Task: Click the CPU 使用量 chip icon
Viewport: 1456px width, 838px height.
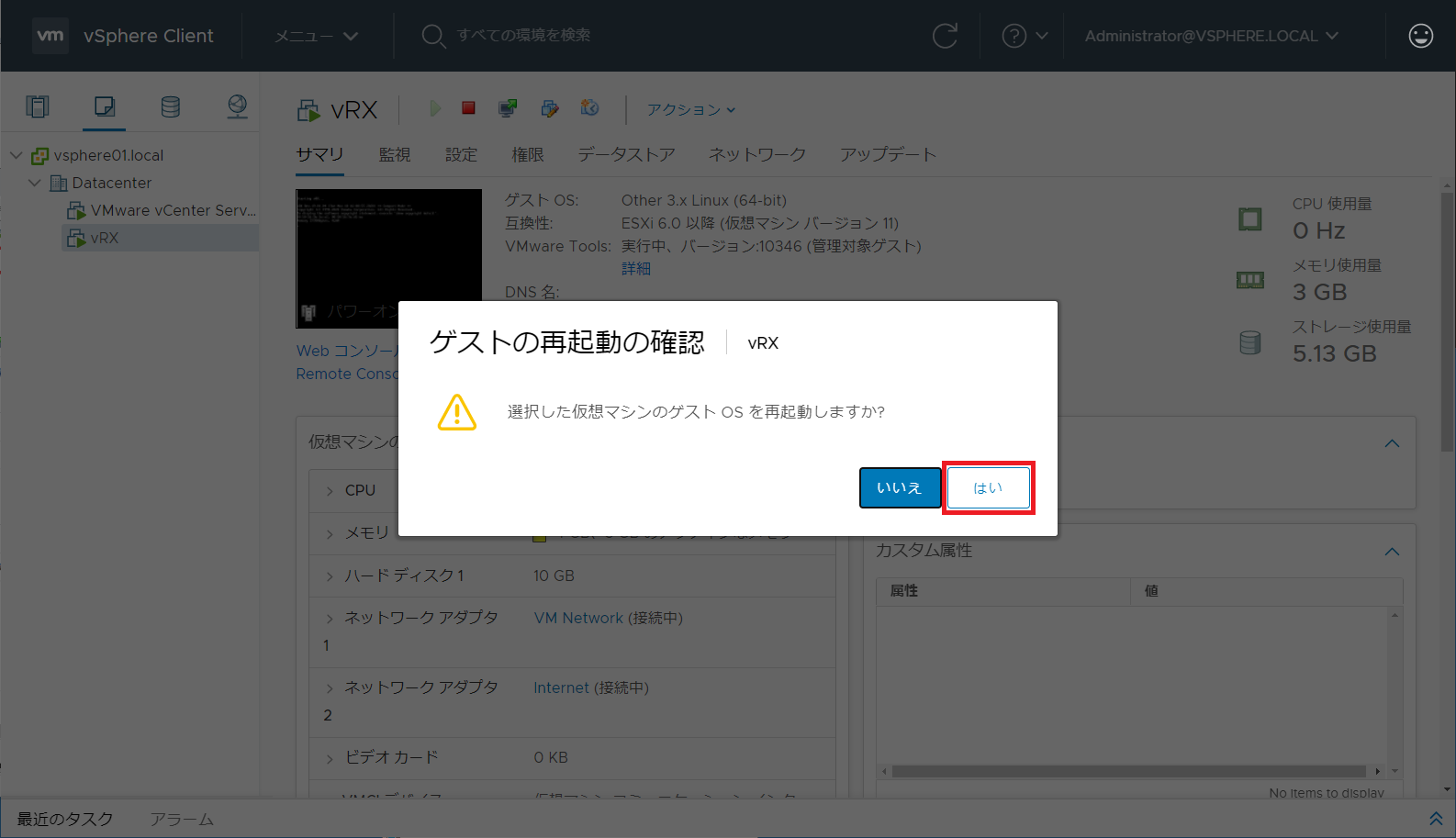Action: coord(1250,219)
